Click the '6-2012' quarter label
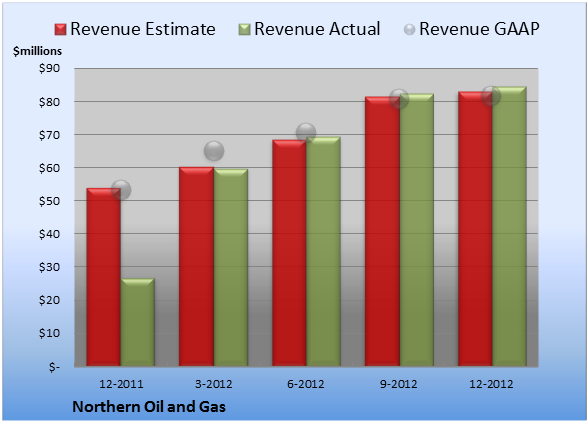This screenshot has width=588, height=422. coord(306,384)
